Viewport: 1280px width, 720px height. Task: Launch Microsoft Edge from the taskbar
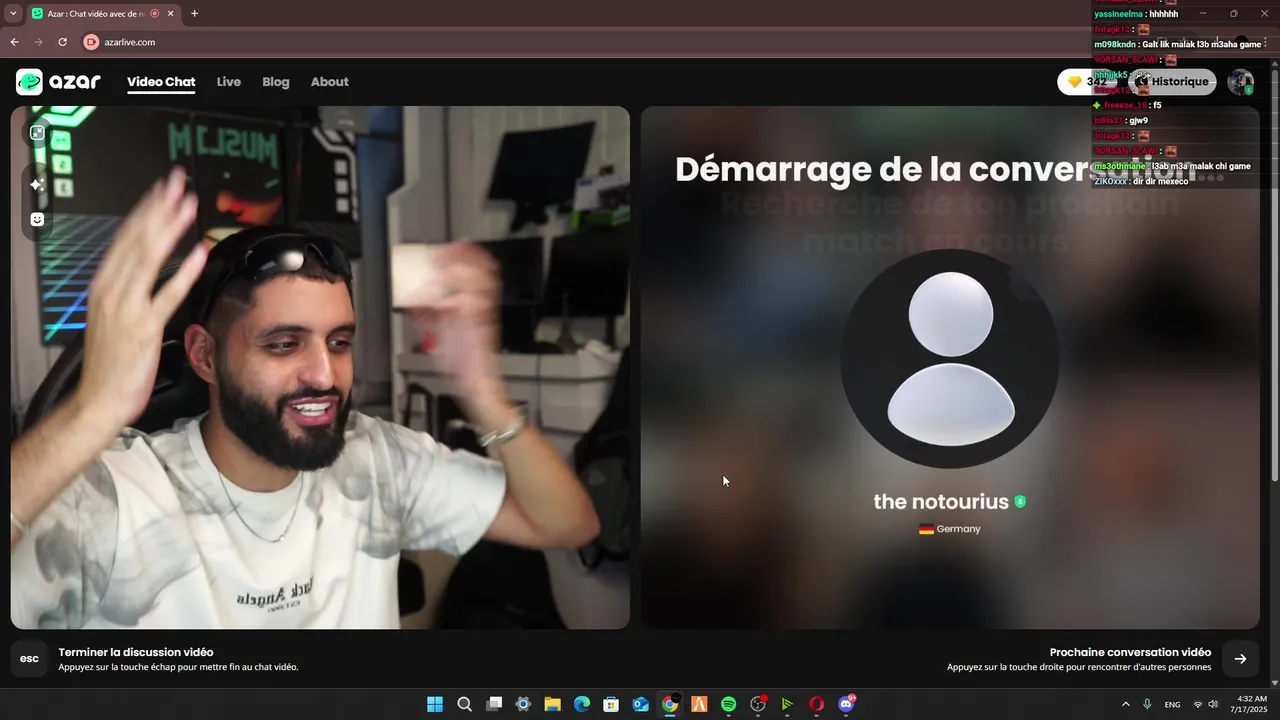coord(582,704)
